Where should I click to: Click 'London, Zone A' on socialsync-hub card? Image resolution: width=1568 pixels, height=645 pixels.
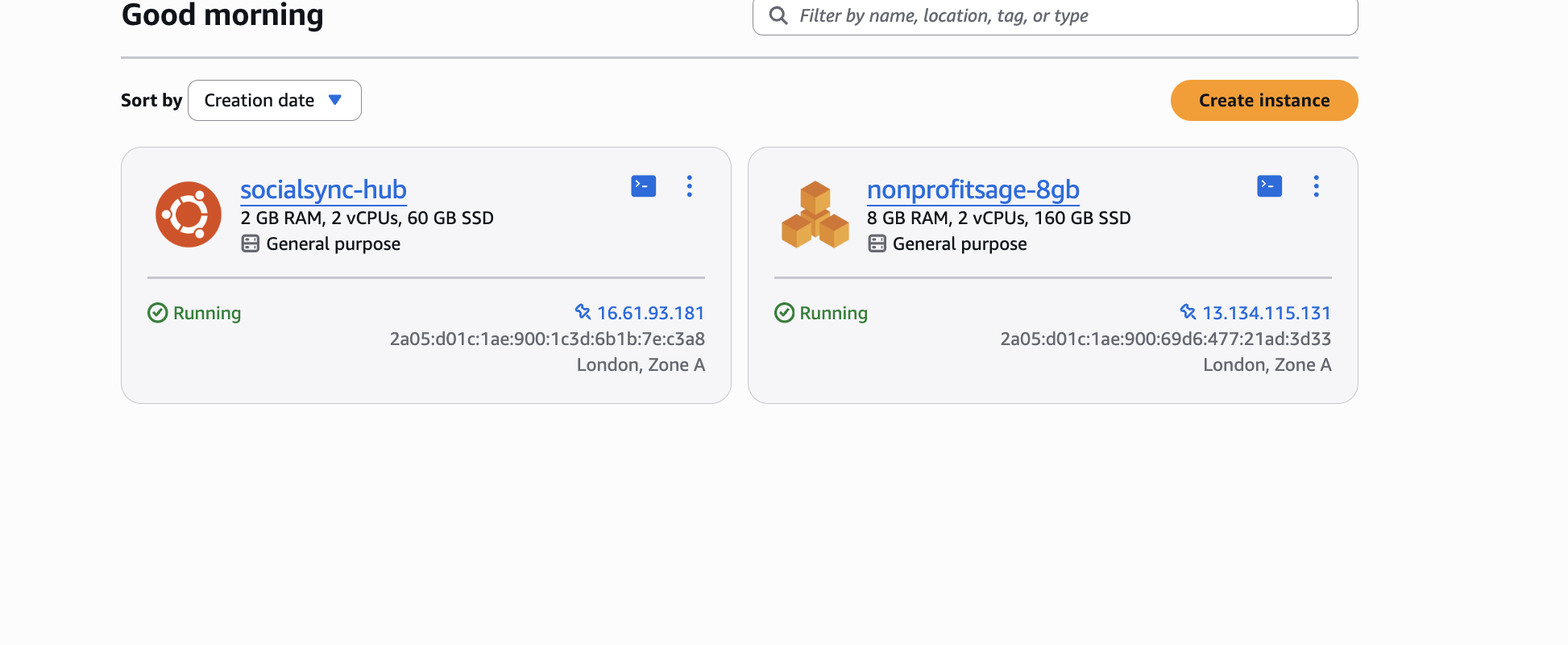pos(641,364)
